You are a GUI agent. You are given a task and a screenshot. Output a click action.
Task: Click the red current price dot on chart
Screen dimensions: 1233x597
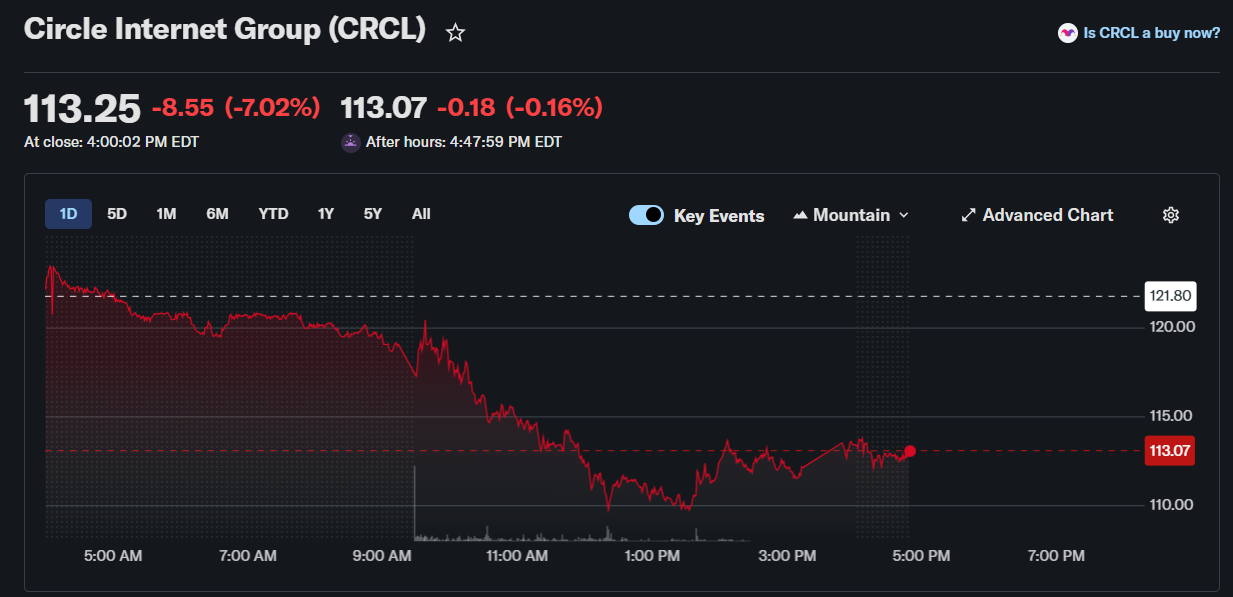[x=909, y=451]
